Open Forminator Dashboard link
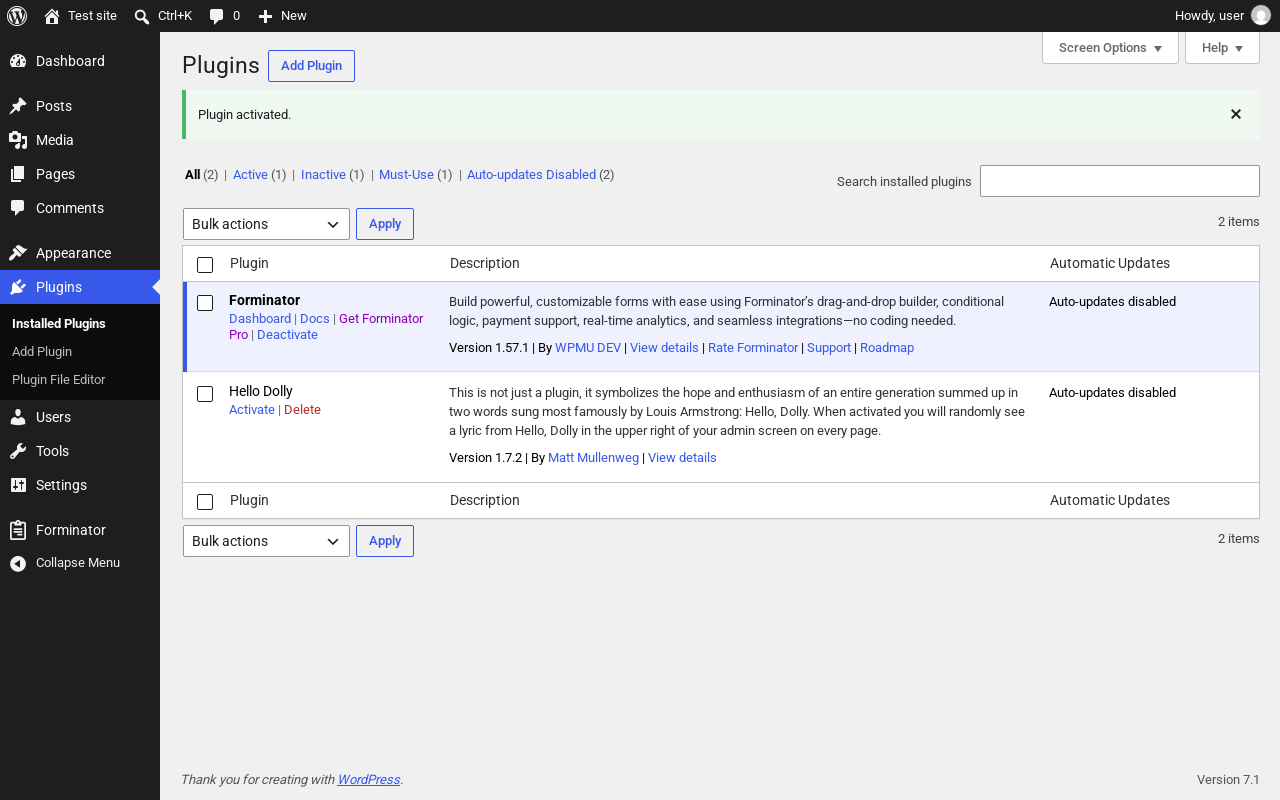Viewport: 1280px width, 800px height. [x=260, y=319]
